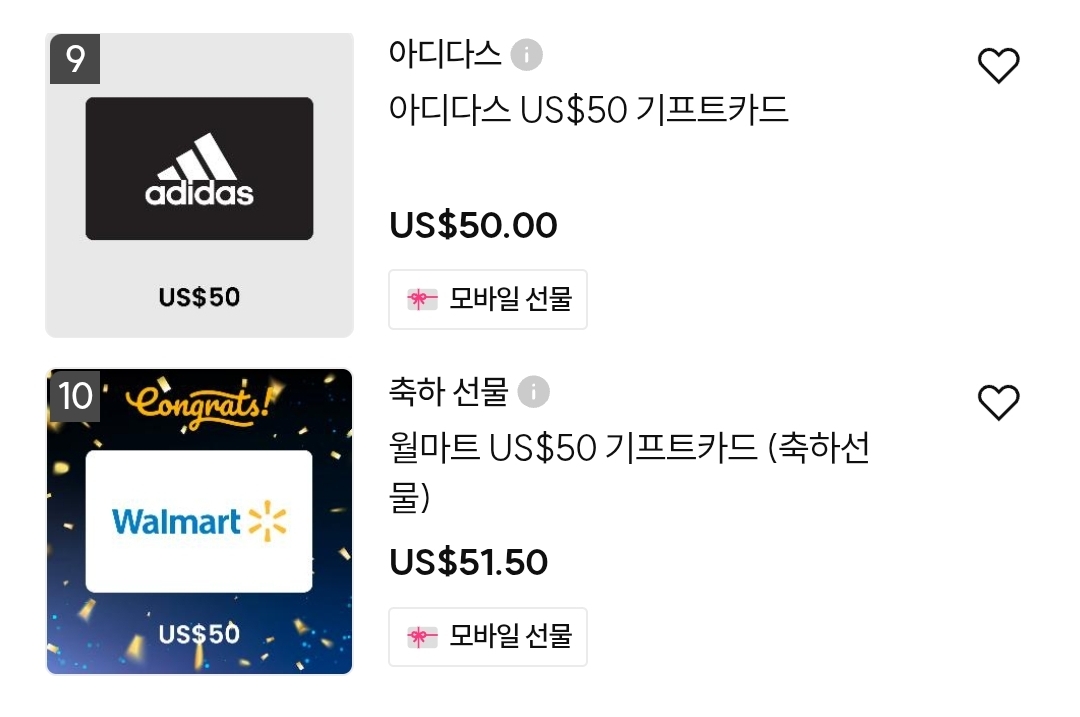Open the info icon next to 아디다스

(x=527, y=55)
